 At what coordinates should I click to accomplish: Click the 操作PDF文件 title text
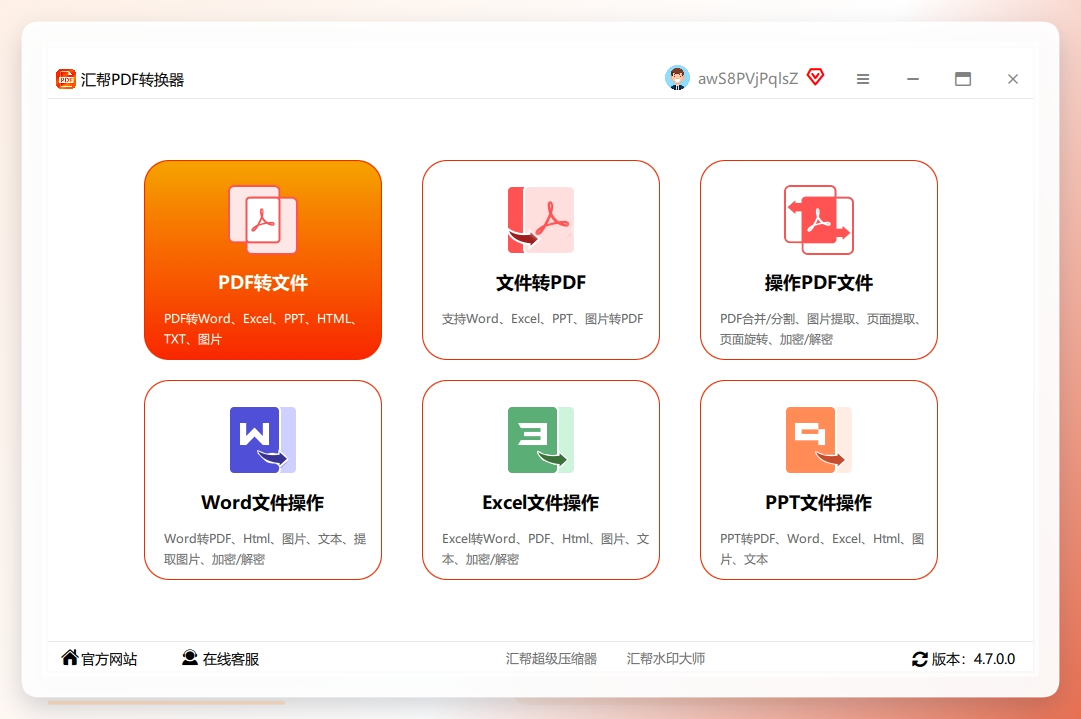tap(819, 283)
